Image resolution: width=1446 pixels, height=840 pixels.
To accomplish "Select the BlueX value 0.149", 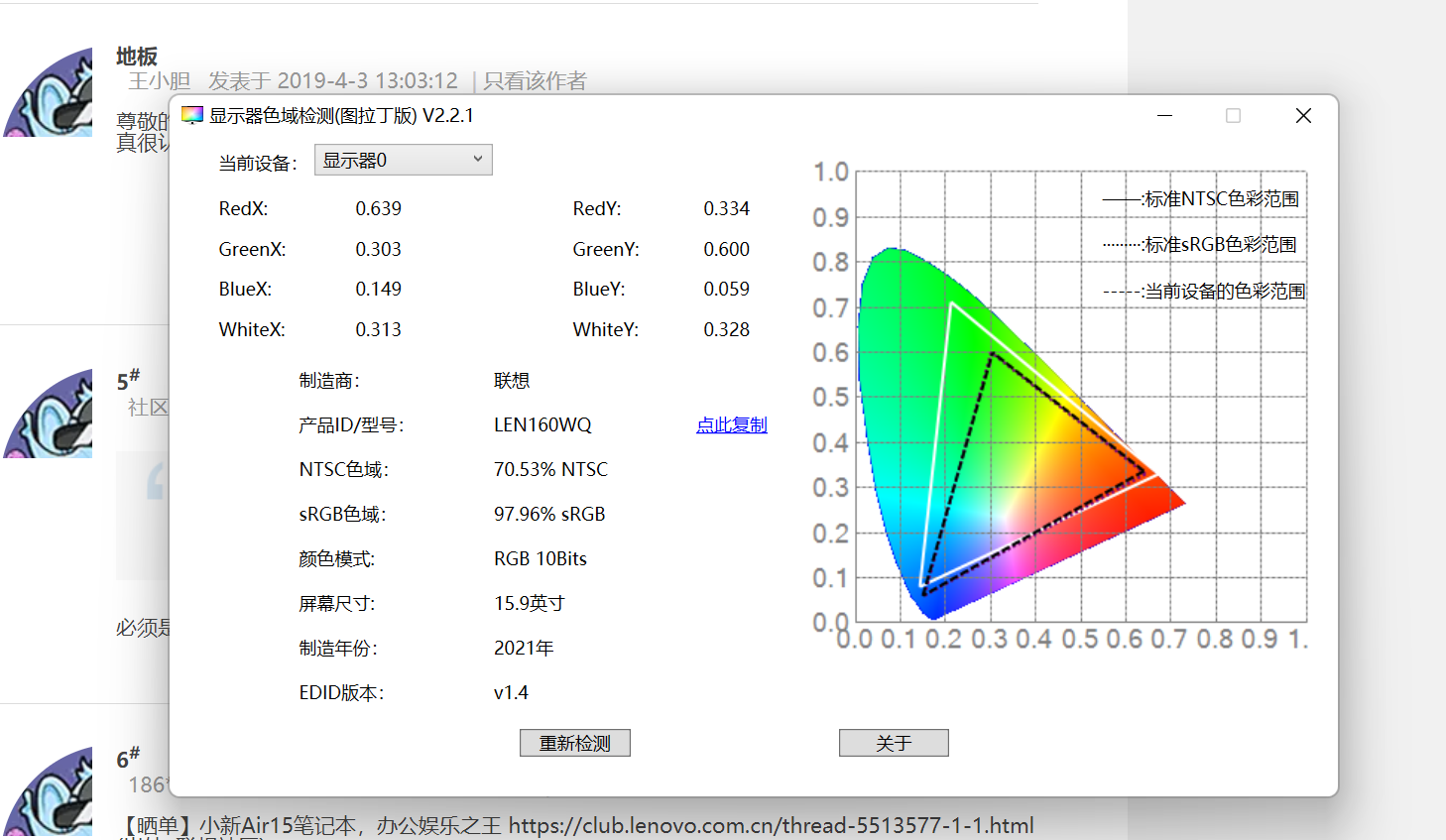I will click(378, 289).
